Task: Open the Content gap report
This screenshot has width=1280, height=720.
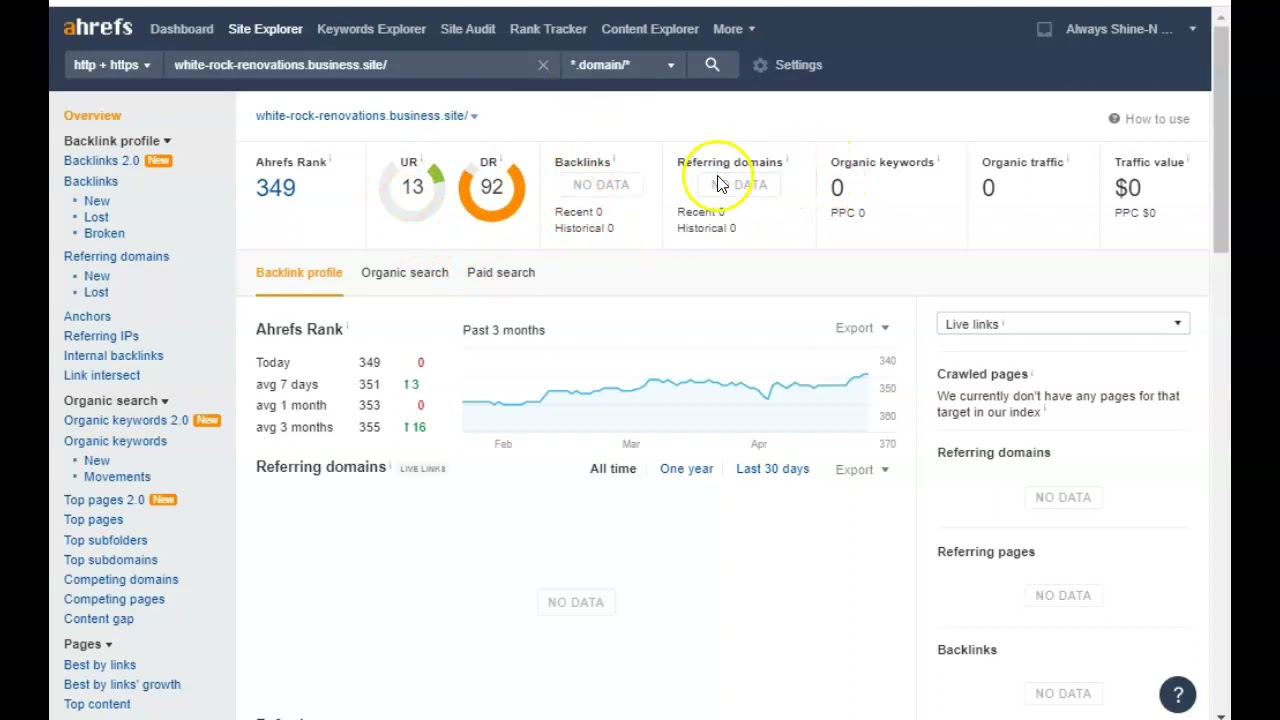Action: (99, 619)
